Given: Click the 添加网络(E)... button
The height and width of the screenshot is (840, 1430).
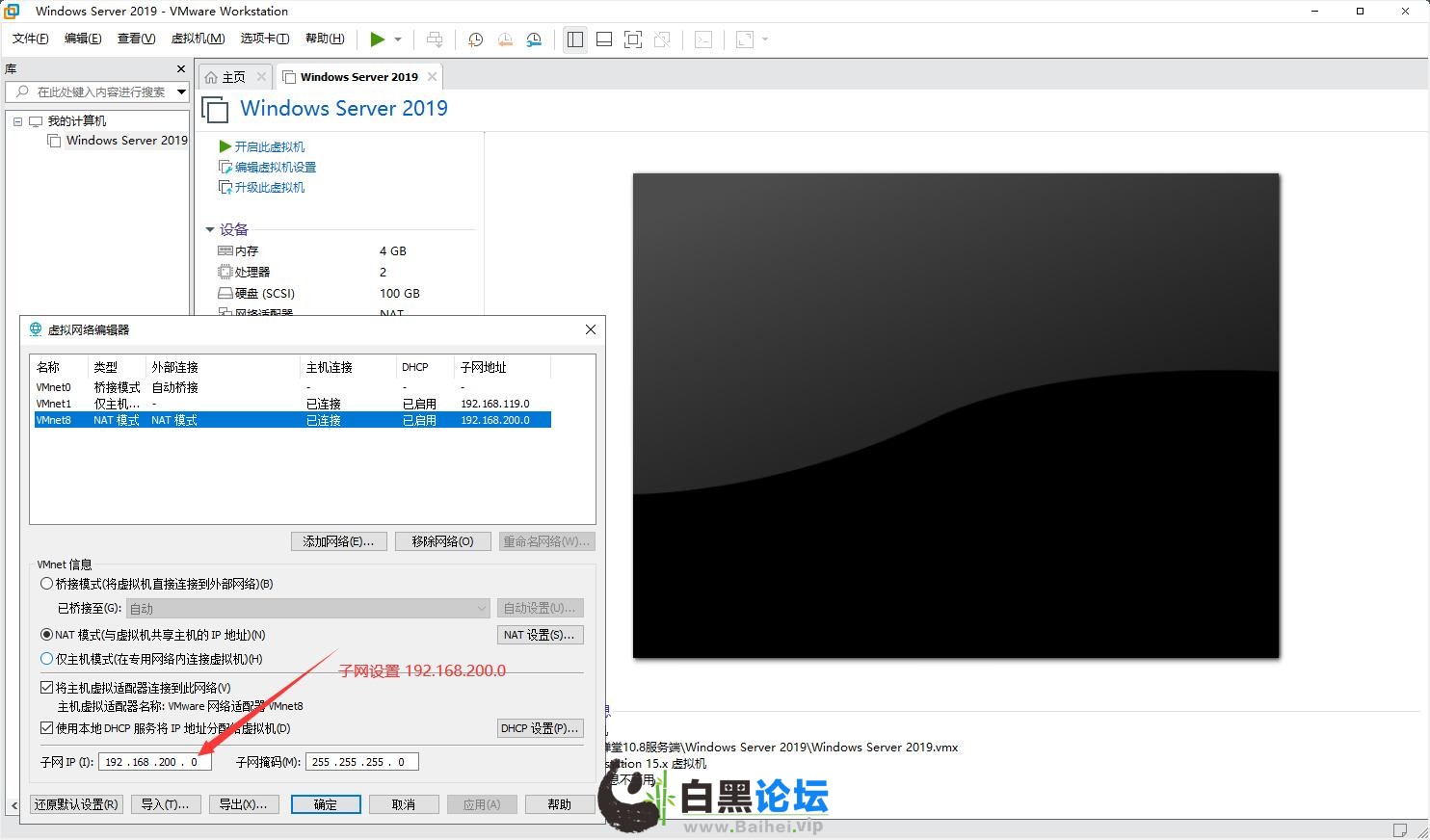Looking at the screenshot, I should [x=339, y=541].
